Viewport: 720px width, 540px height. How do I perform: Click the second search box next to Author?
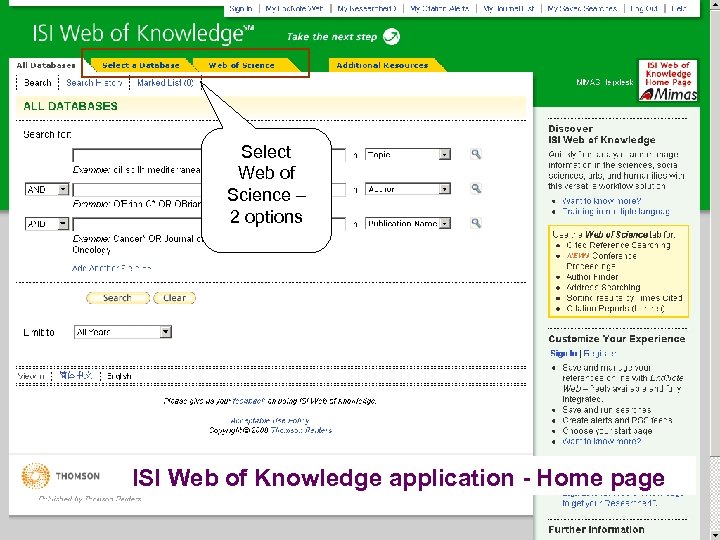pos(209,189)
